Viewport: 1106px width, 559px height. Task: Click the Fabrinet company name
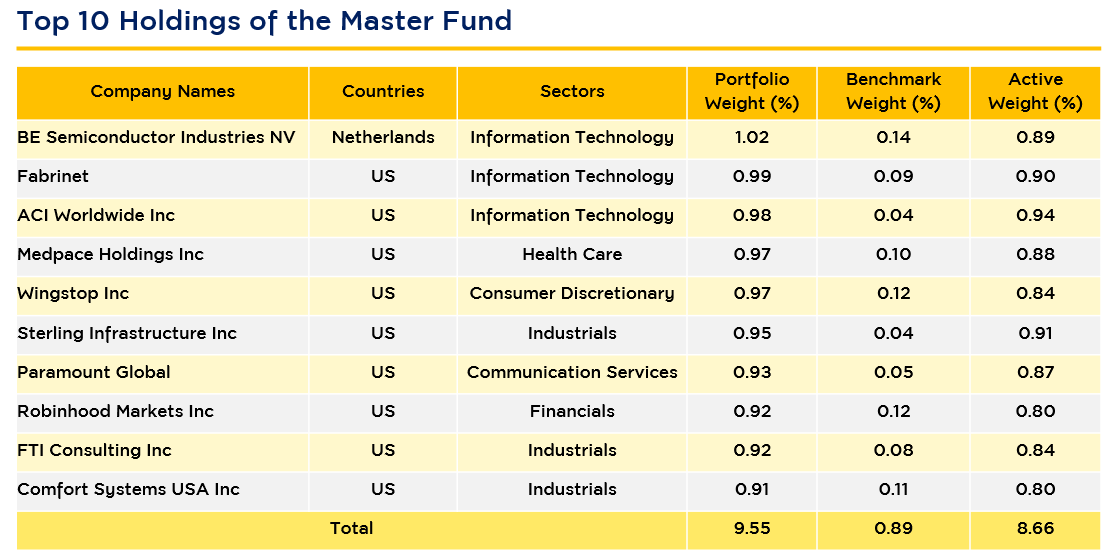click(53, 177)
